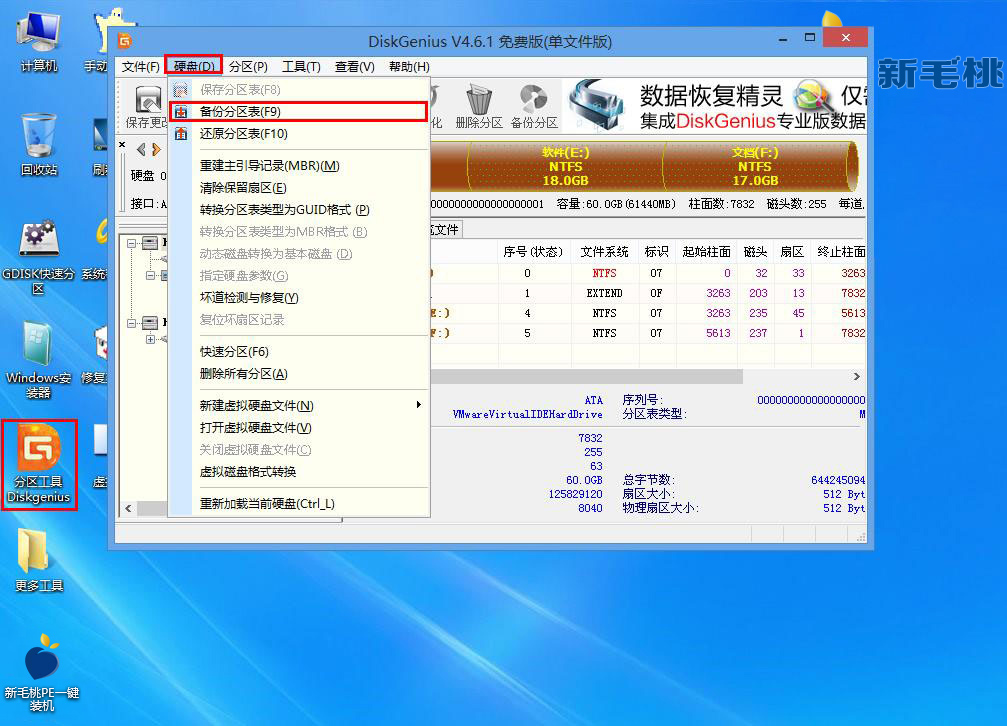Click the disk tree scroll left arrow
Screen dimensions: 1007x726
pos(128,509)
